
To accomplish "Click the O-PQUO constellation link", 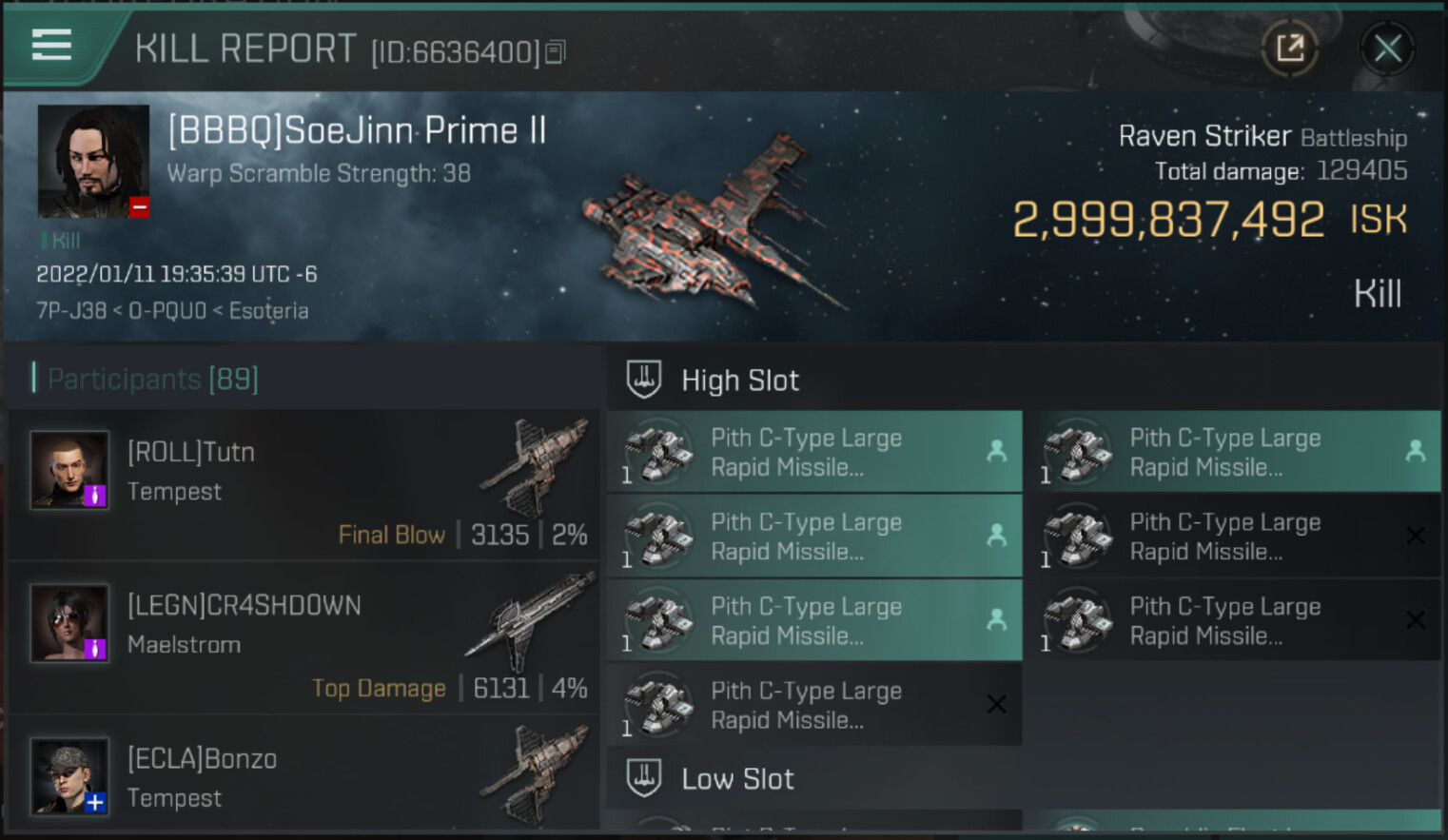I will (167, 311).
